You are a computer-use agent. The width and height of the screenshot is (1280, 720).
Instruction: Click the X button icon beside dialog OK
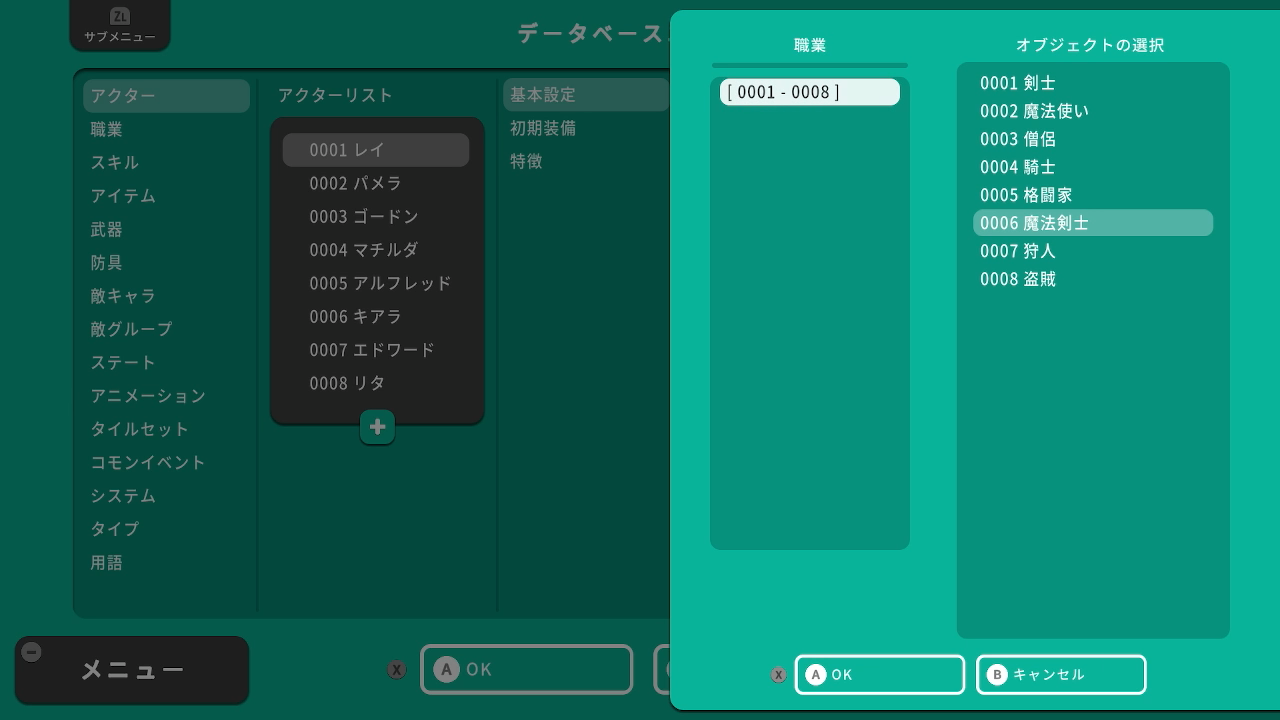point(779,675)
